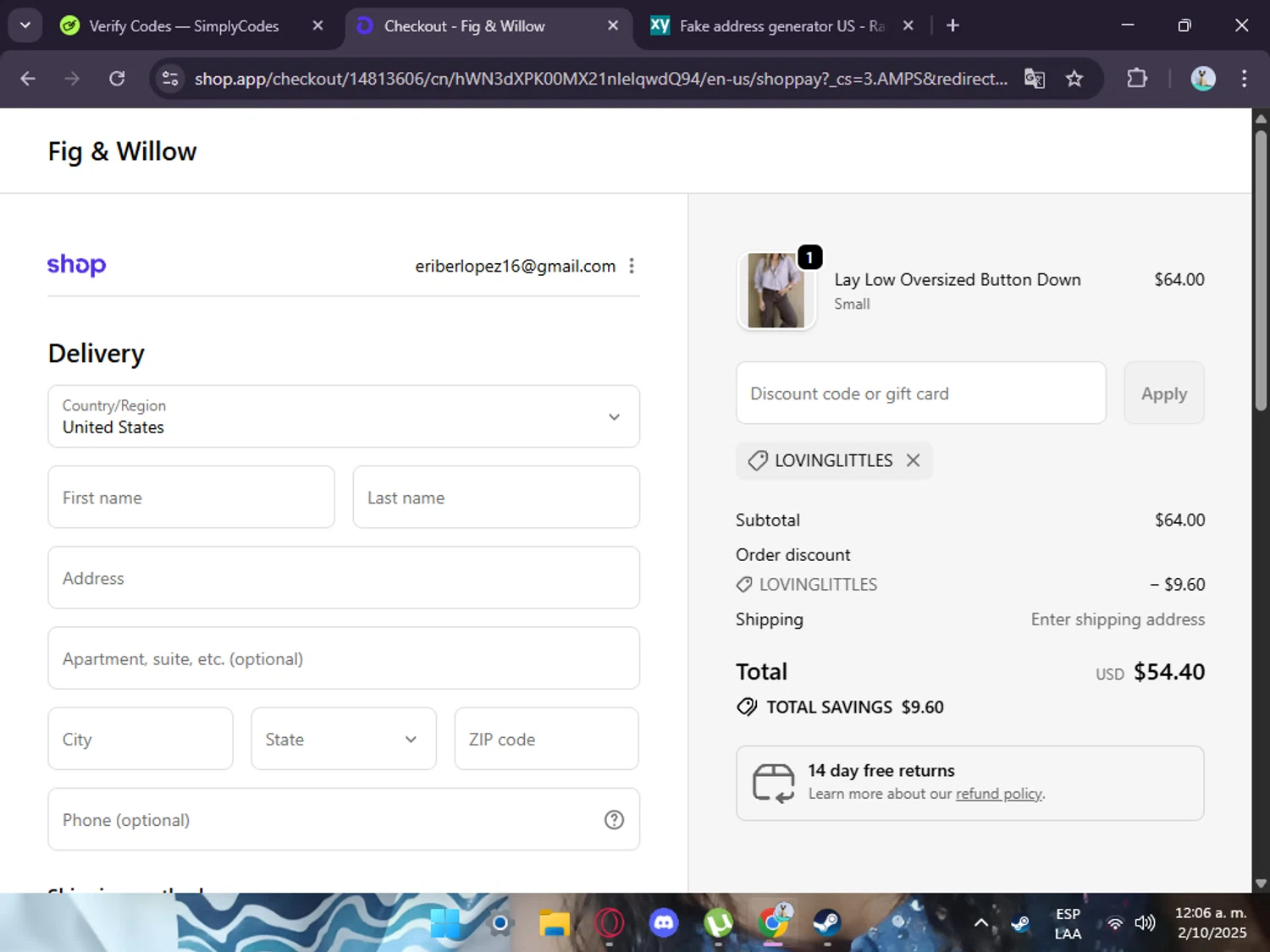Screen dimensions: 1270x952
Task: Close the Checkout - Fig & Willow tab
Action: click(613, 25)
